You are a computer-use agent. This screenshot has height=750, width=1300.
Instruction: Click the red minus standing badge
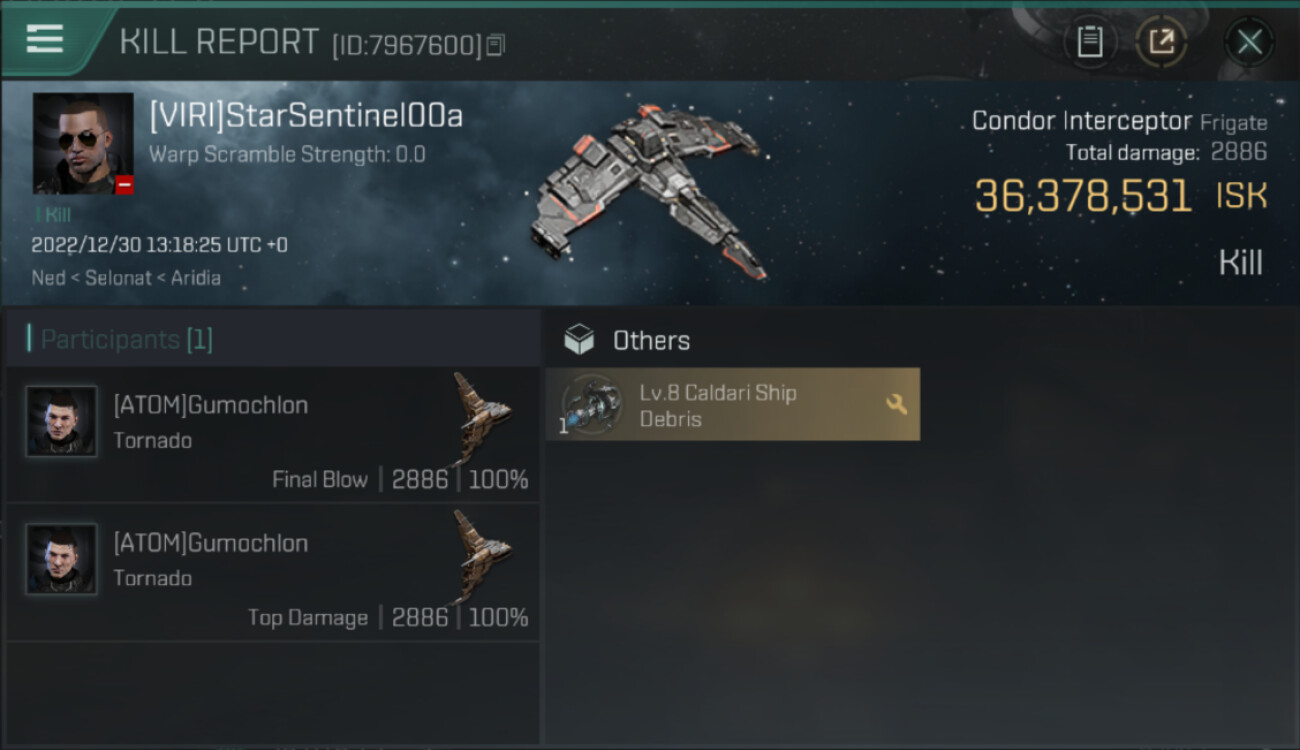click(x=124, y=184)
